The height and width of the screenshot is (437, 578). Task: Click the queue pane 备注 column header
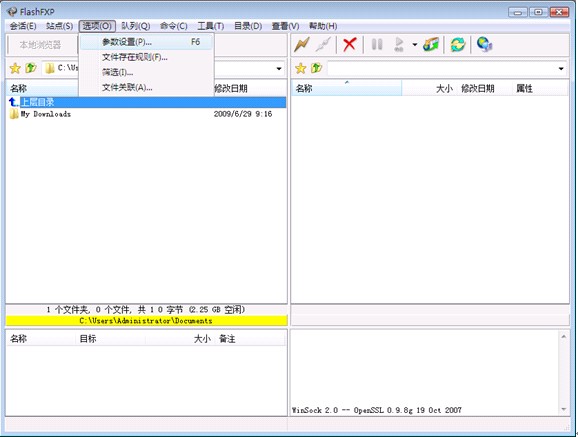click(x=251, y=339)
